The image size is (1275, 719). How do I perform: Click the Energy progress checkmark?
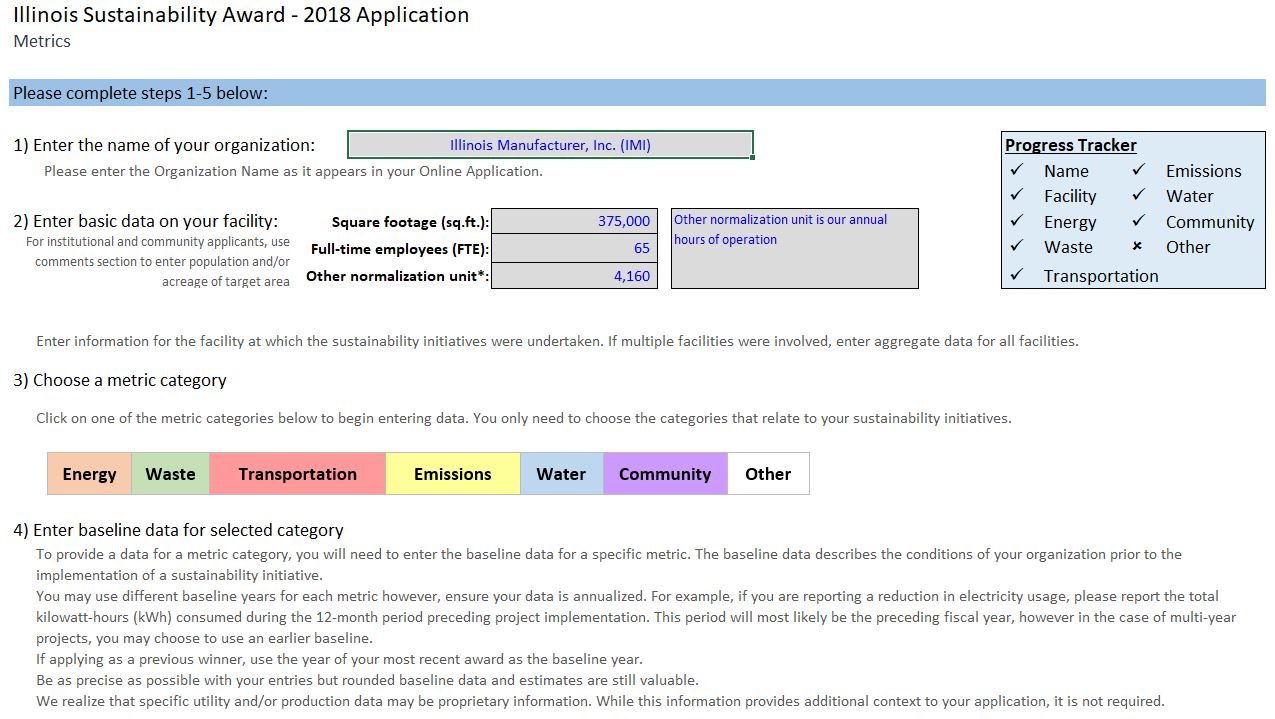click(x=1017, y=222)
